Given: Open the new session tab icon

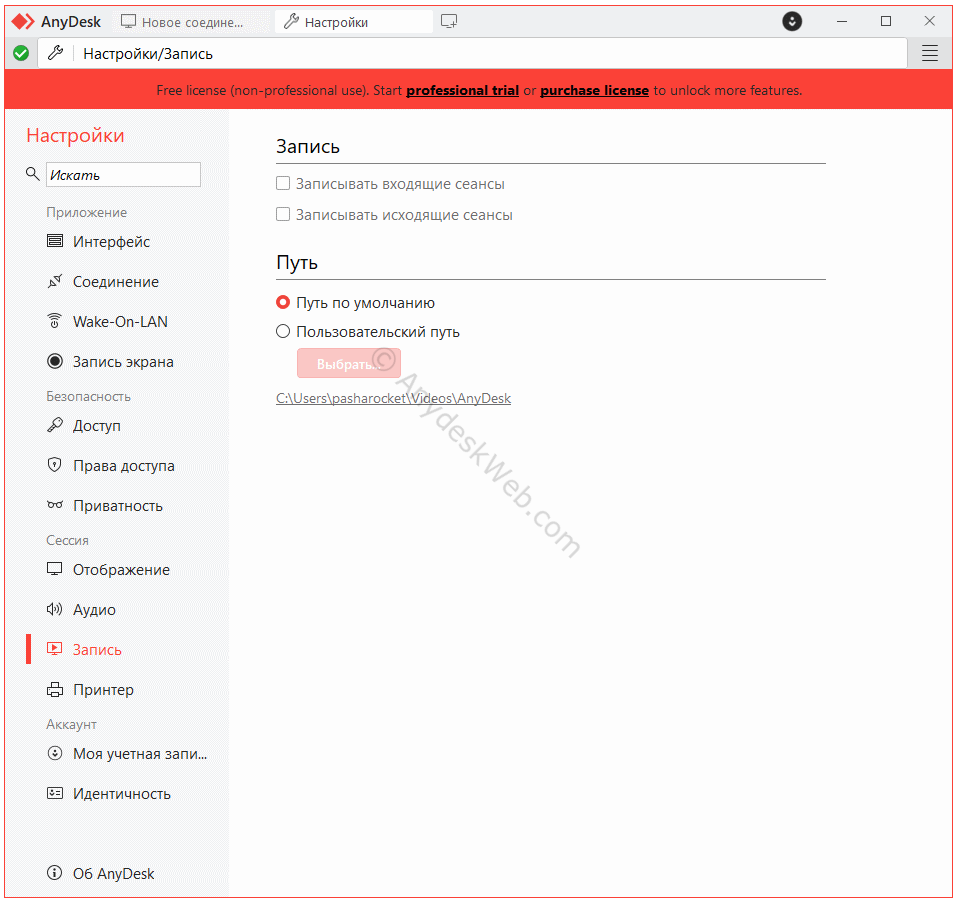Looking at the screenshot, I should click(449, 22).
